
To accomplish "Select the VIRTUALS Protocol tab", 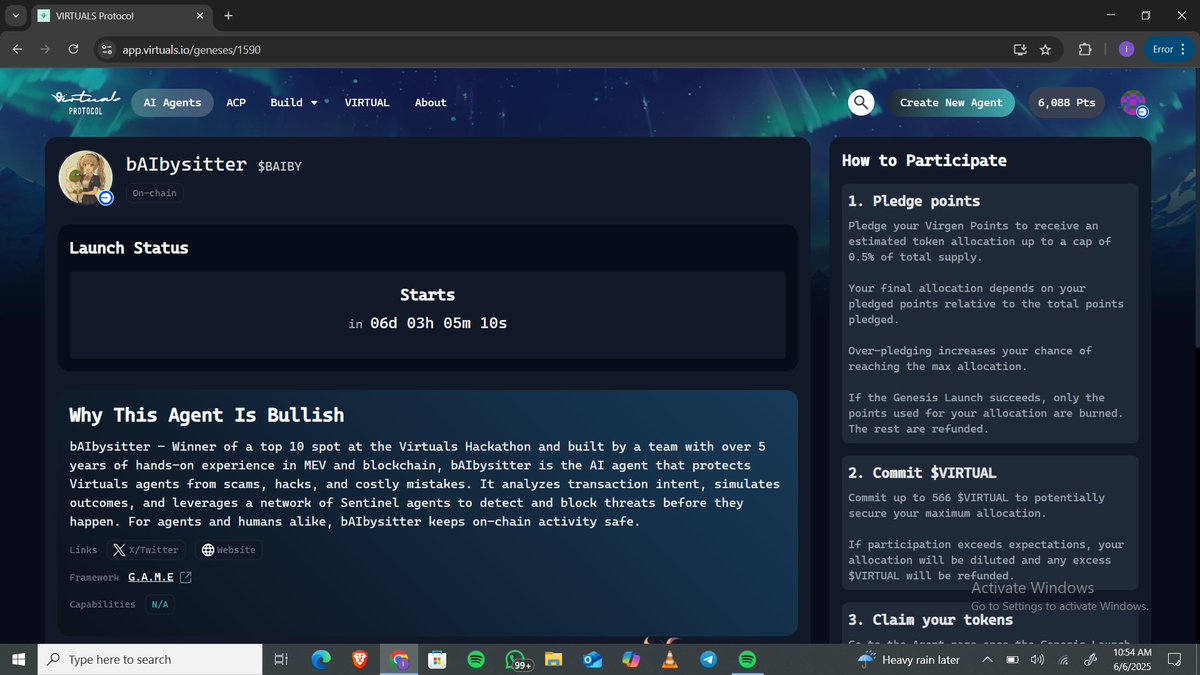I will tap(121, 16).
